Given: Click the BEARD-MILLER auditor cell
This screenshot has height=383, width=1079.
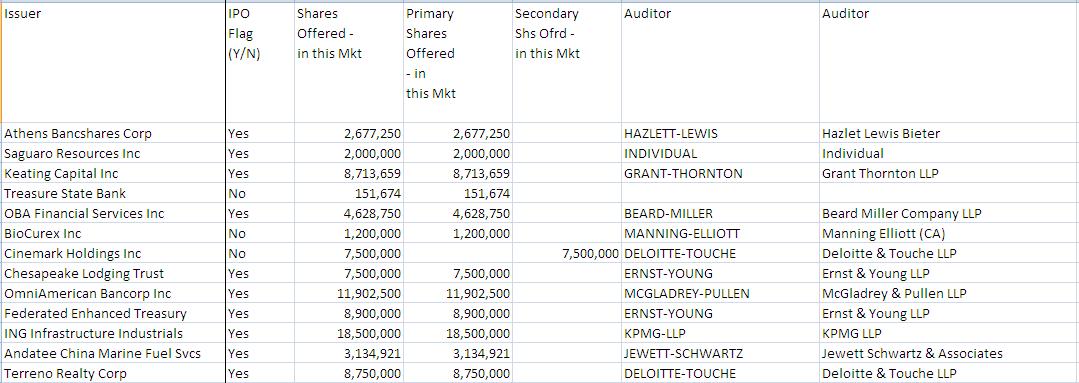Looking at the screenshot, I should tap(720, 213).
